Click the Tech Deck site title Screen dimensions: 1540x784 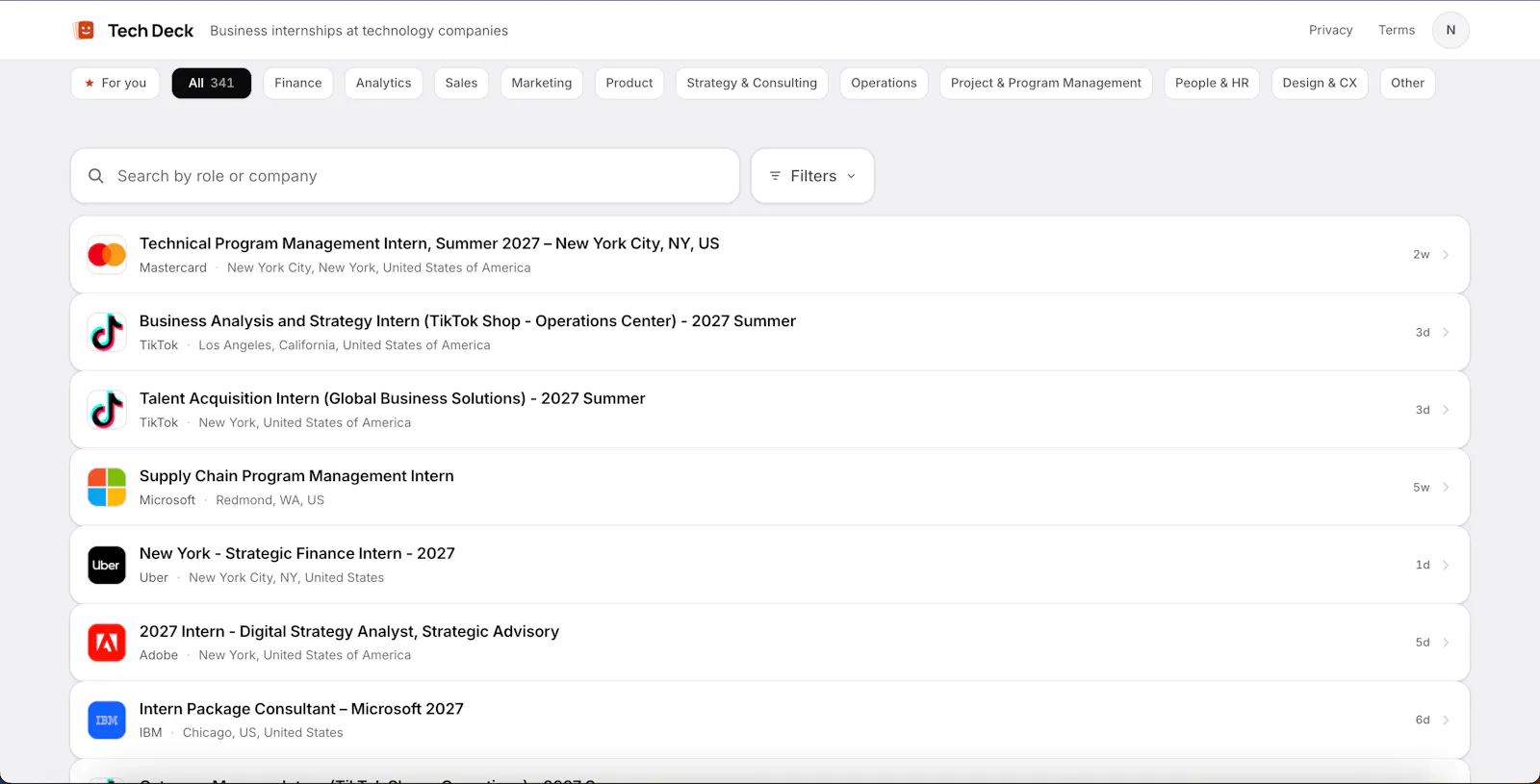pos(151,31)
